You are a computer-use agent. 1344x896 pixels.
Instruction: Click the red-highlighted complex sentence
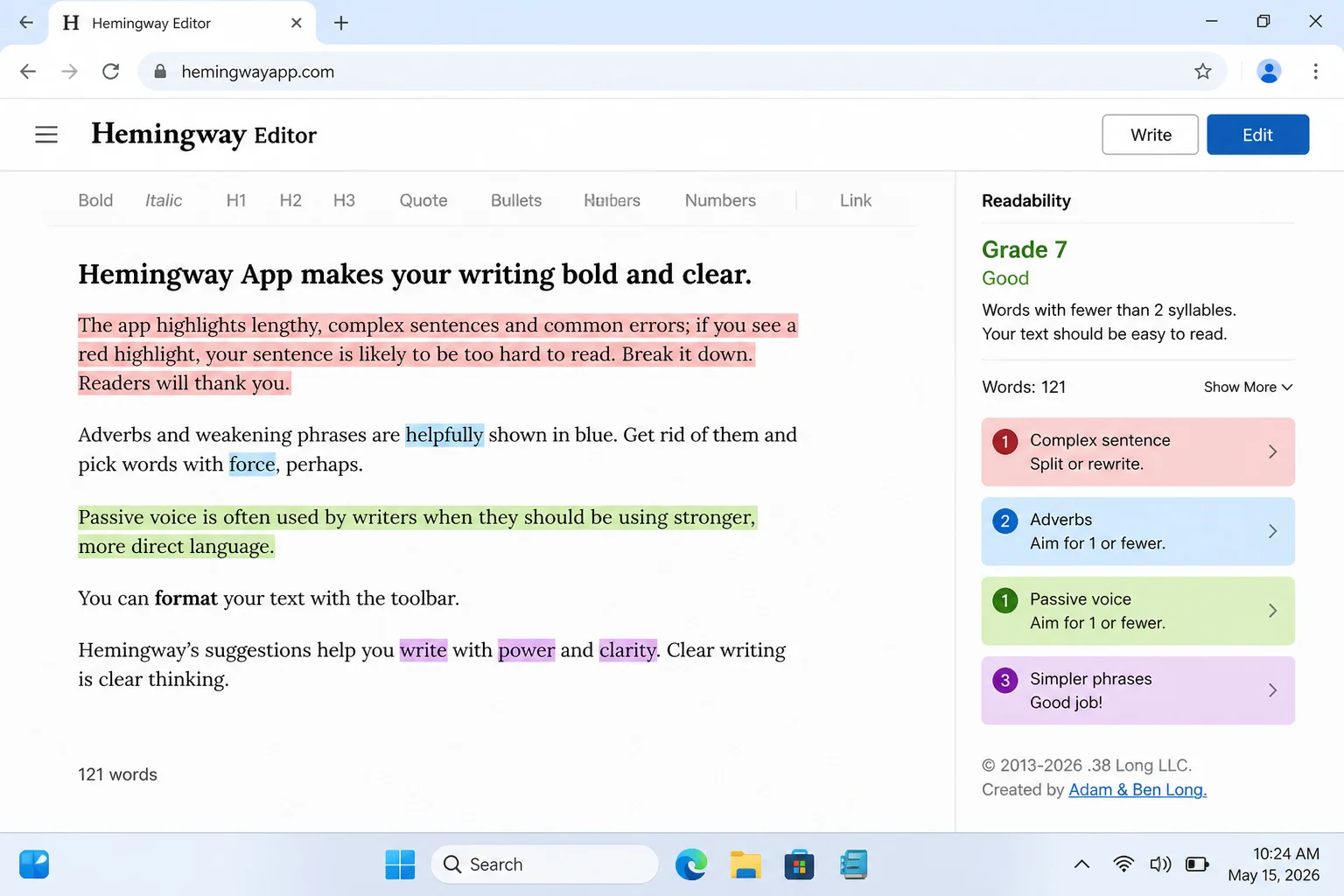[x=437, y=353]
